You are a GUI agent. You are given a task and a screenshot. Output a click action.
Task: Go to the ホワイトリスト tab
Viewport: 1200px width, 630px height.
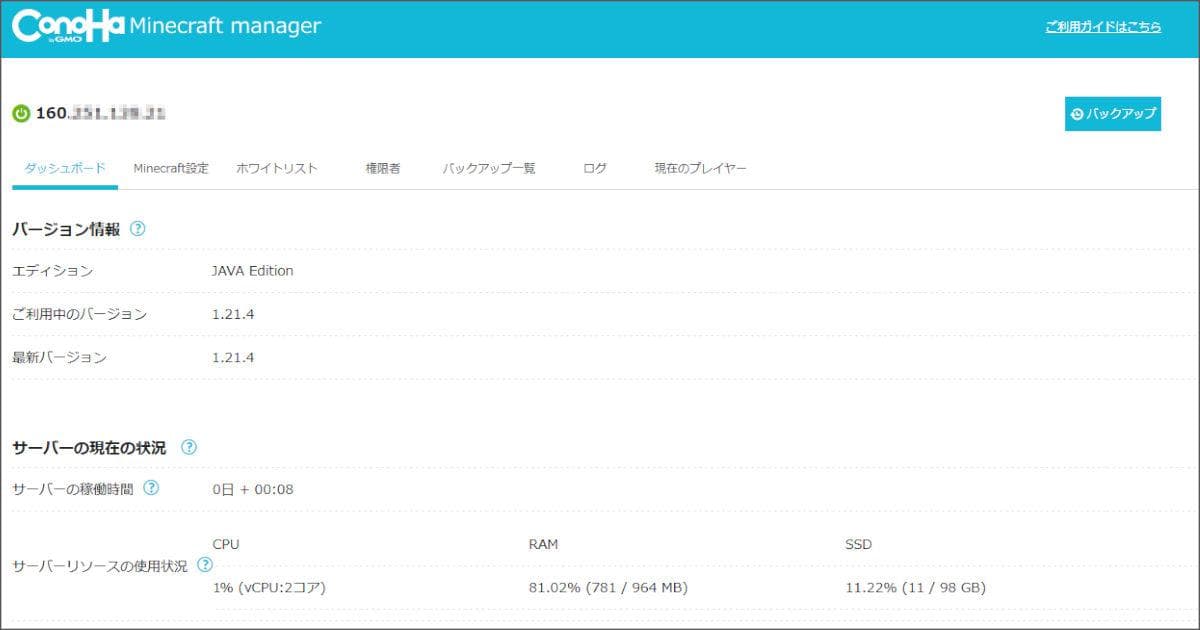[277, 168]
